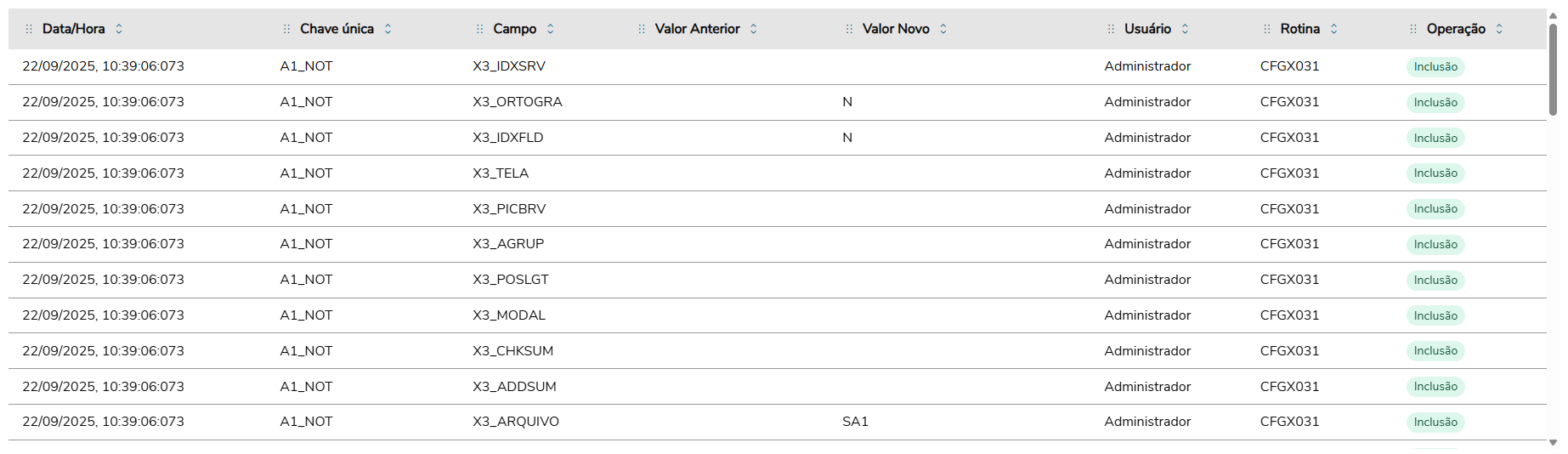Click the drag handle icon beside Valor Novo
The height and width of the screenshot is (454, 1568).
[x=849, y=29]
